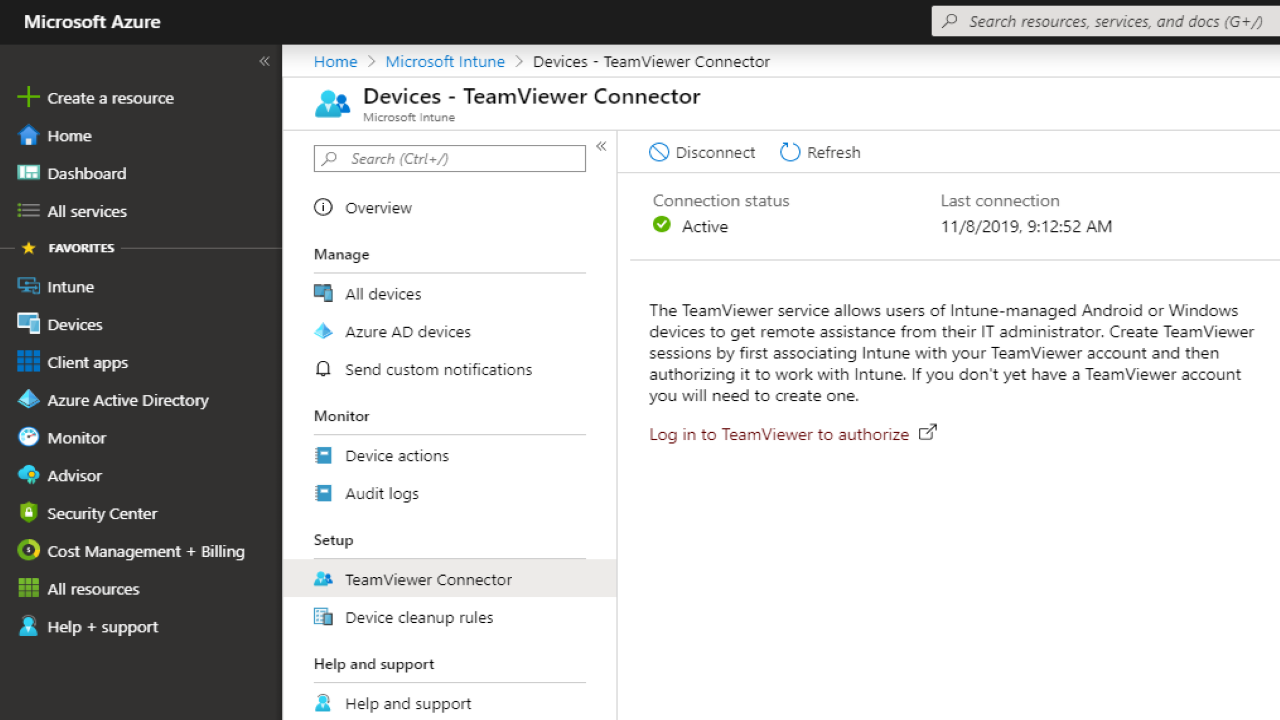Viewport: 1280px width, 720px height.
Task: Click the Device actions log icon
Action: [x=323, y=455]
